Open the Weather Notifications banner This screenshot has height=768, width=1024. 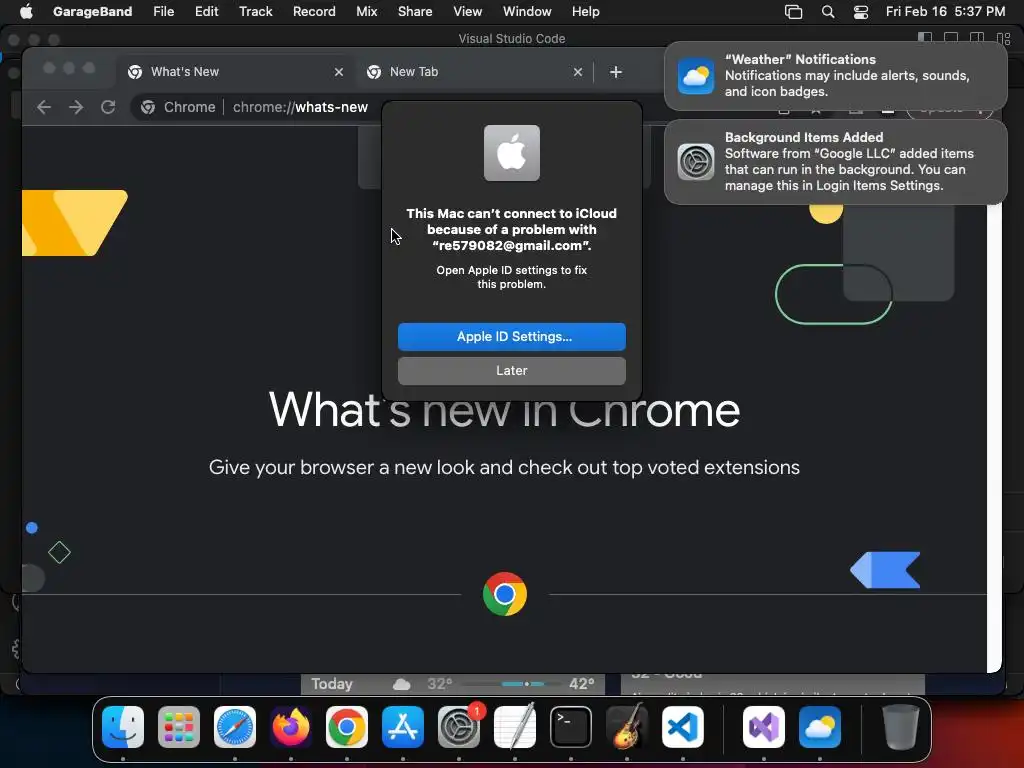[x=835, y=76]
